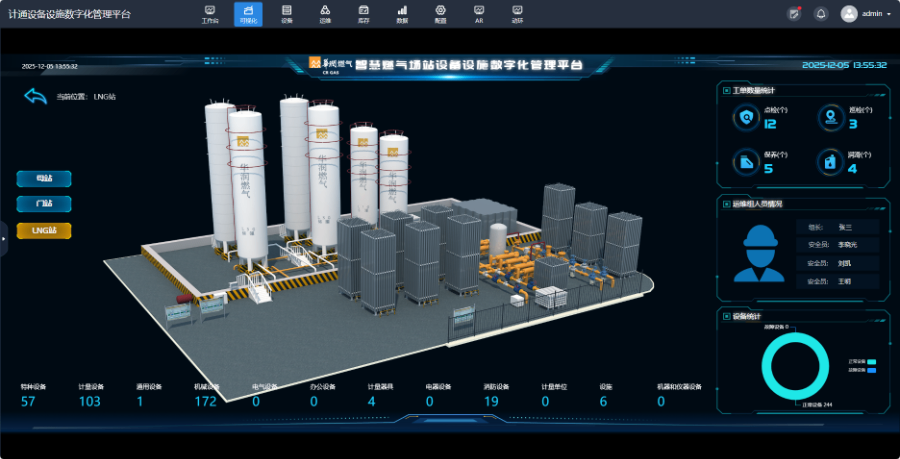Select the LNG站 station button

[x=44, y=230]
